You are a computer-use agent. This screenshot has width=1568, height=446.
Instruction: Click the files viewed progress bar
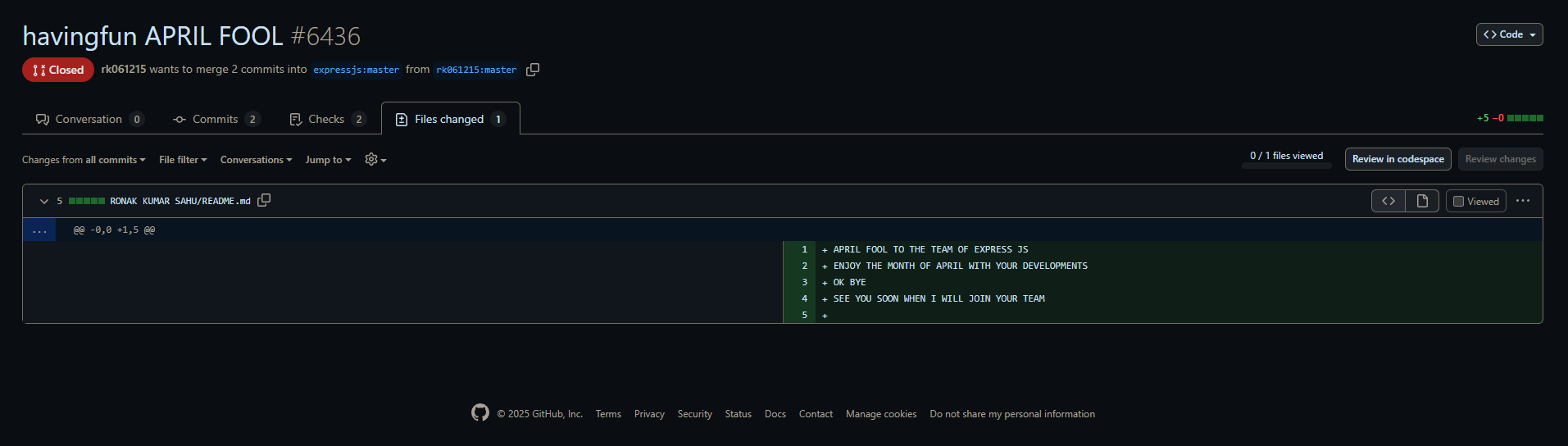[1286, 166]
